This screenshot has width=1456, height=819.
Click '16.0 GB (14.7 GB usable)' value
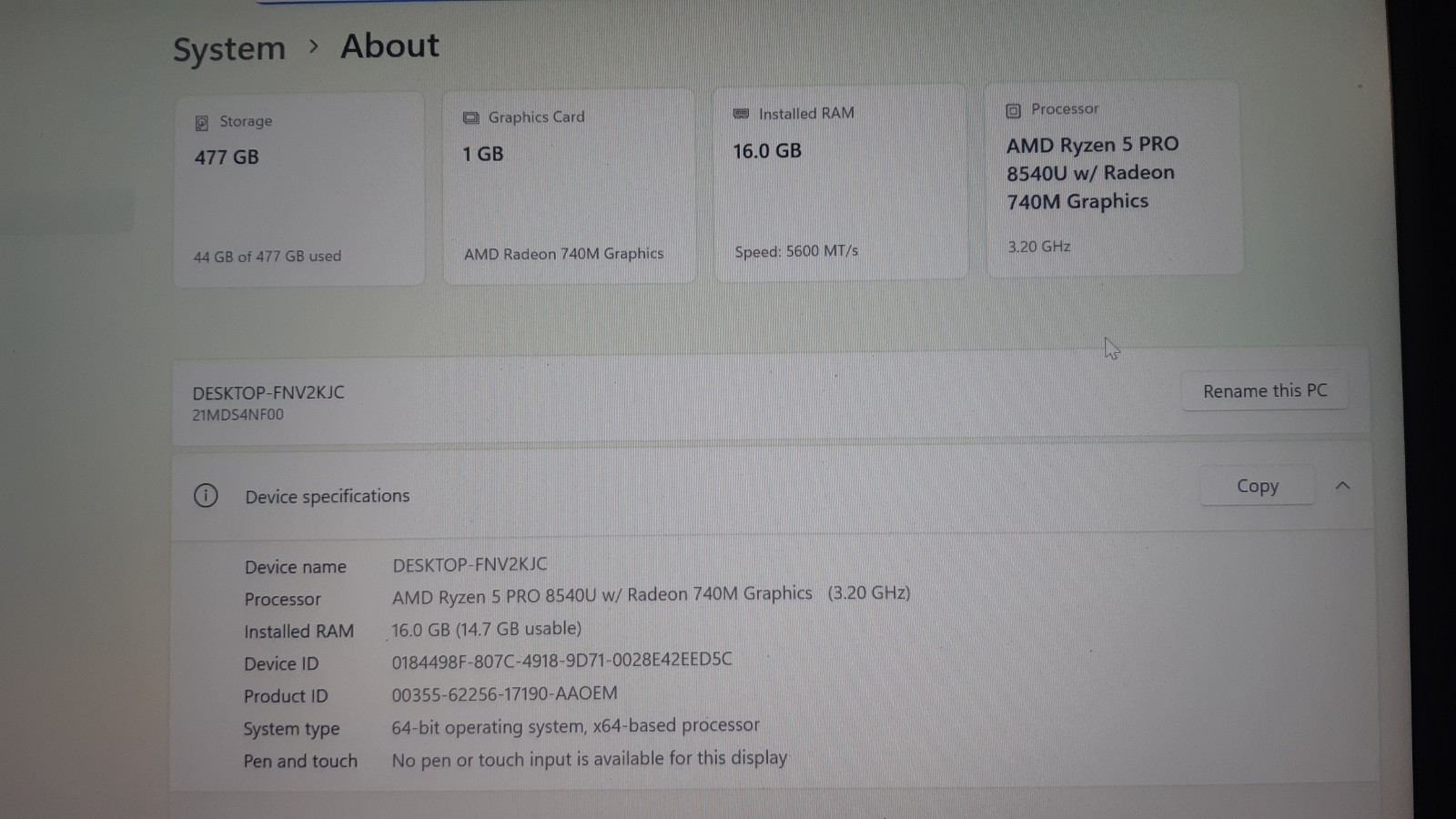coord(487,629)
